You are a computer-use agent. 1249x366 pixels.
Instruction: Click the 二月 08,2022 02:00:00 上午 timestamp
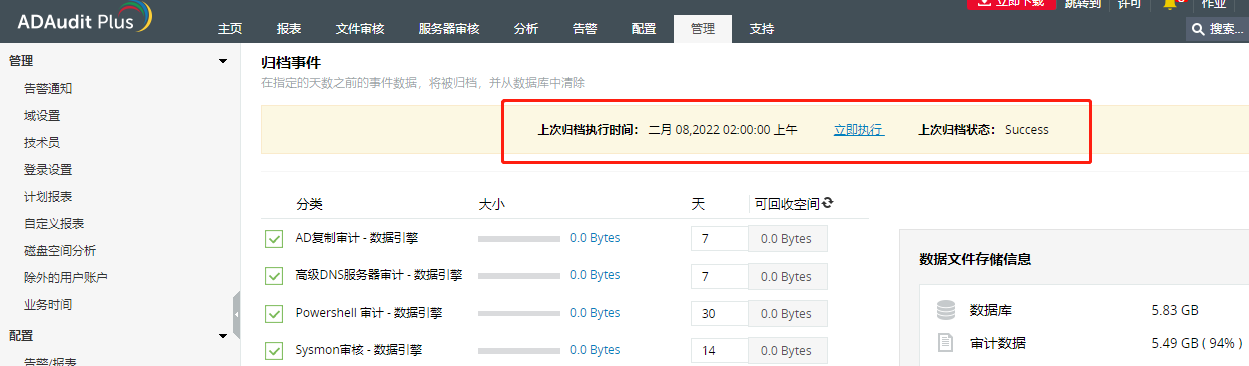click(x=723, y=130)
